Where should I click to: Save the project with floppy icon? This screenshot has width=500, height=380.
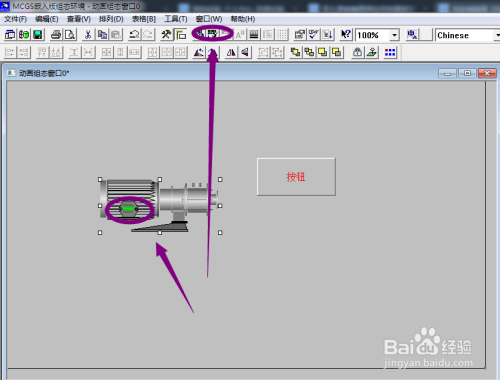[x=38, y=34]
